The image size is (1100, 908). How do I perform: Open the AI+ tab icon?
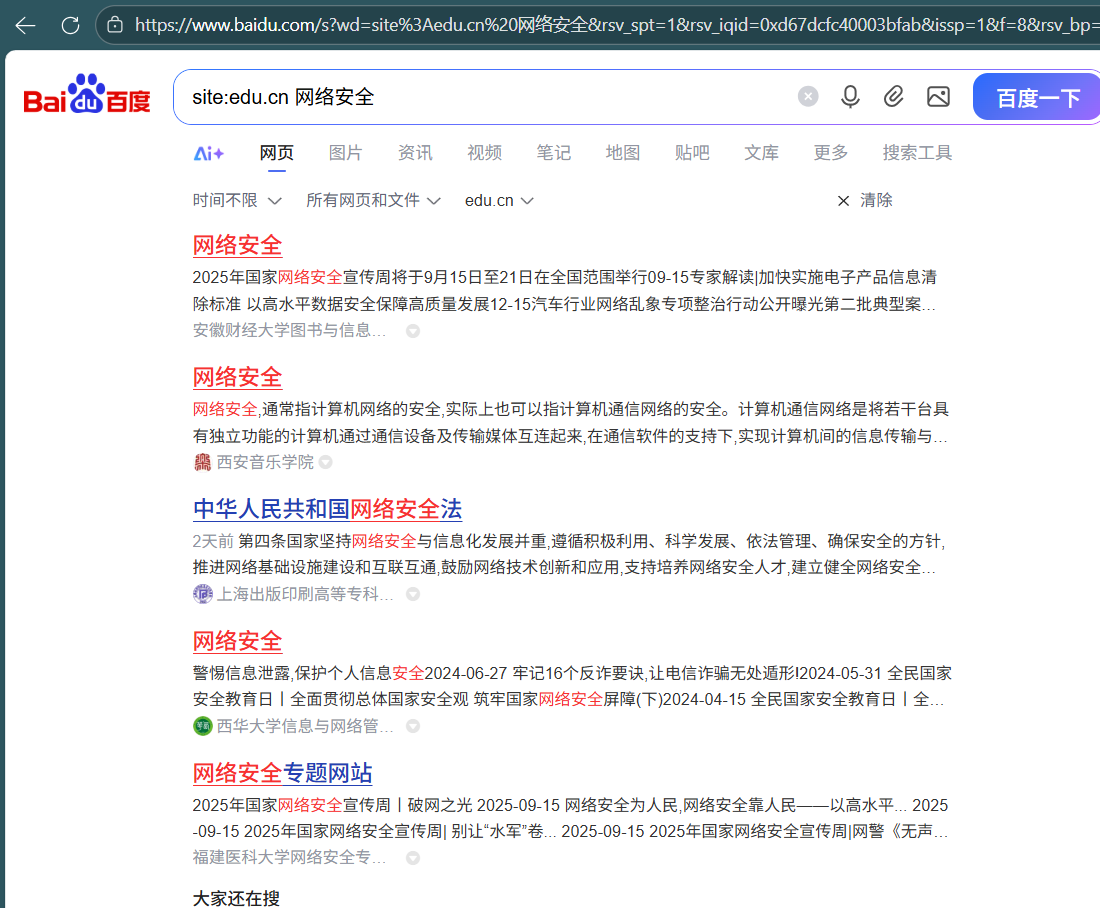click(x=208, y=153)
